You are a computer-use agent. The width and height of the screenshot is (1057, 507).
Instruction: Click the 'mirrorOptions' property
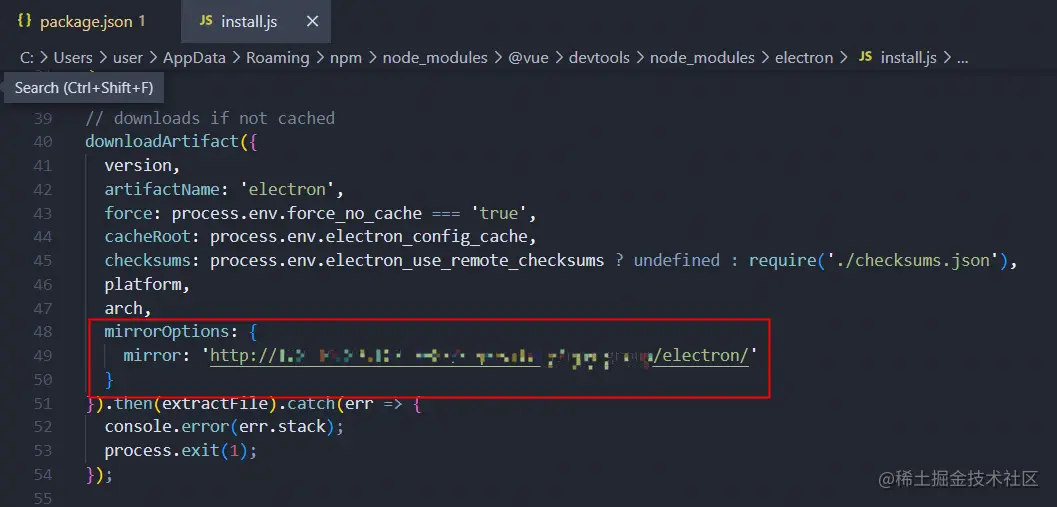coord(167,332)
